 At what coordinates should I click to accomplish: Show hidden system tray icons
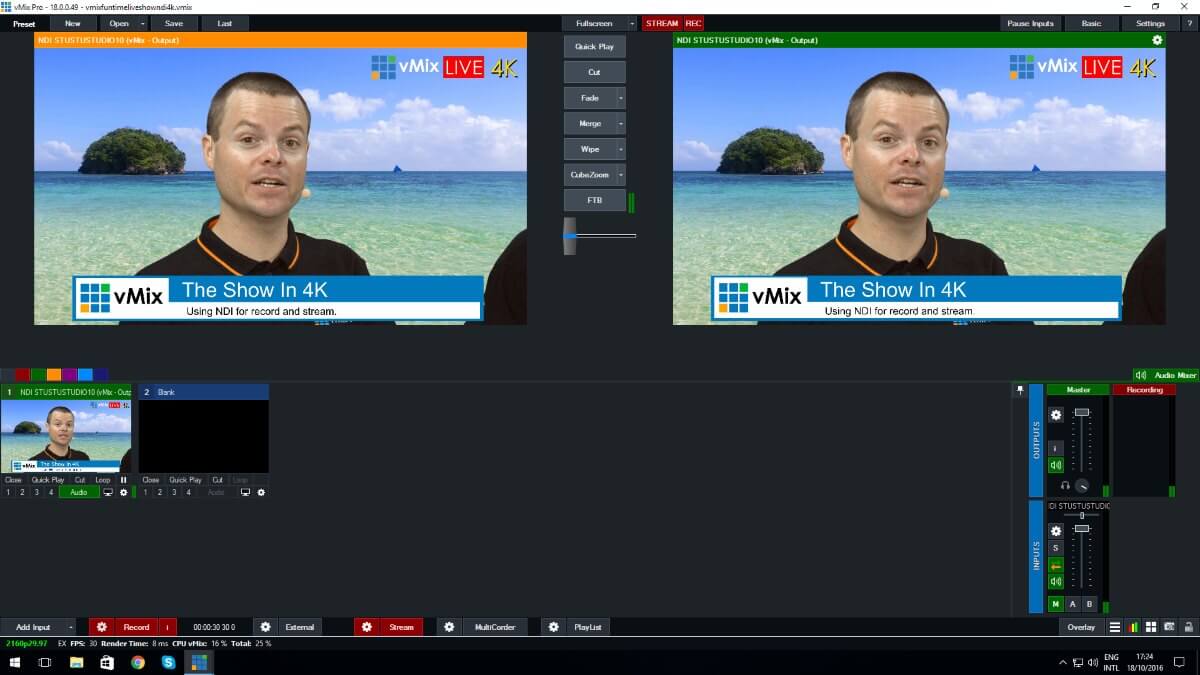[x=1062, y=662]
